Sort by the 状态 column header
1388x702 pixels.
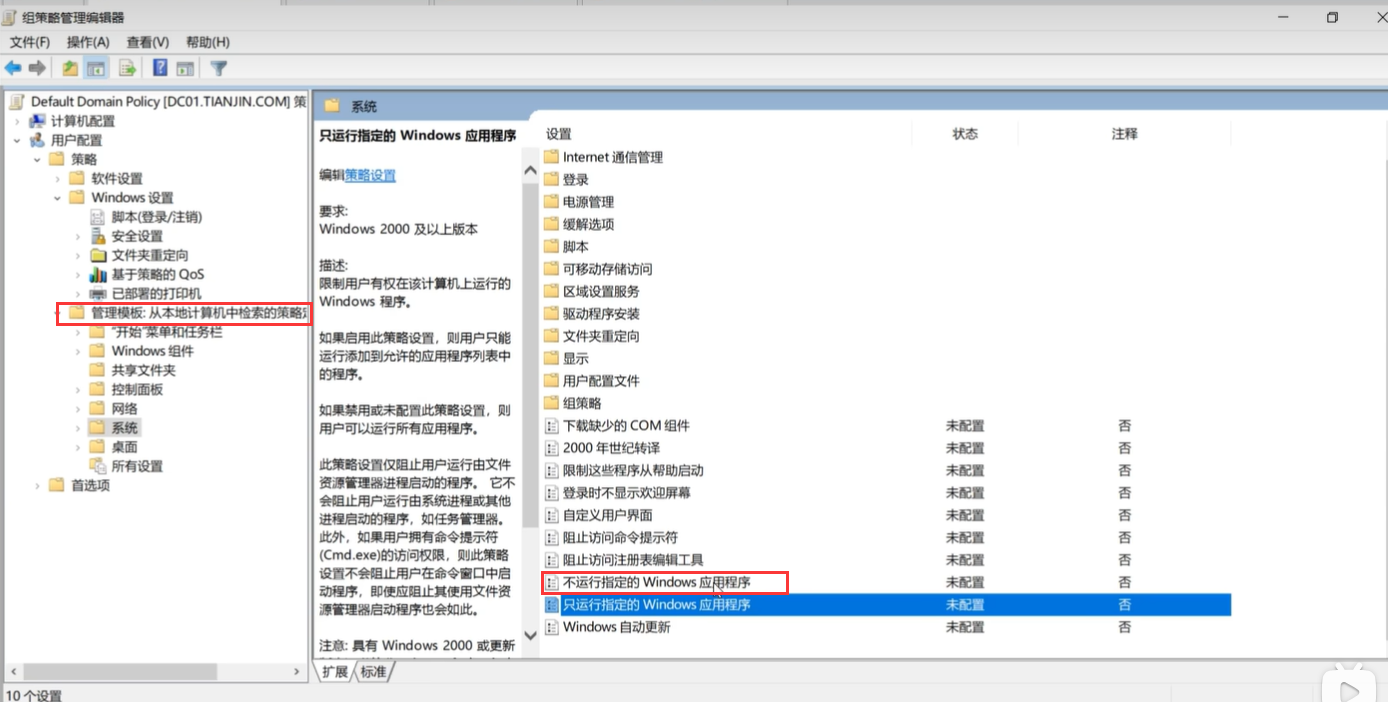pos(965,134)
